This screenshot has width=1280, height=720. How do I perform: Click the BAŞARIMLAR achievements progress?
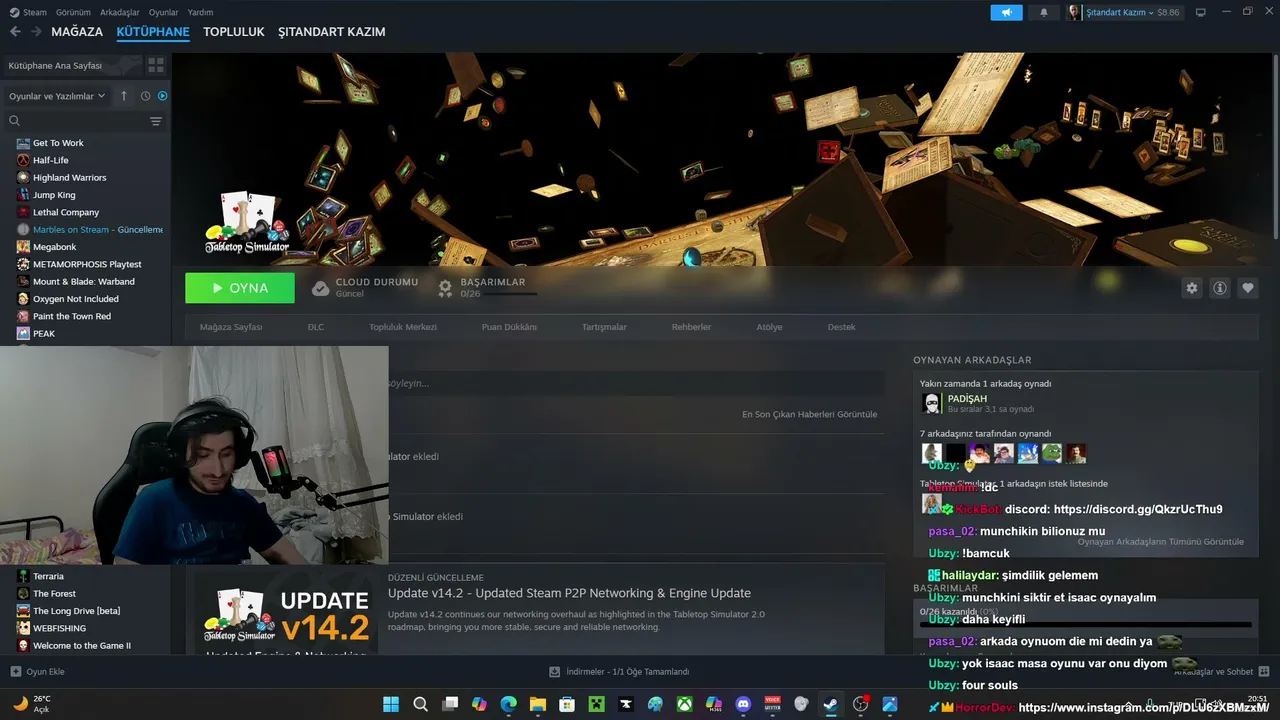488,288
